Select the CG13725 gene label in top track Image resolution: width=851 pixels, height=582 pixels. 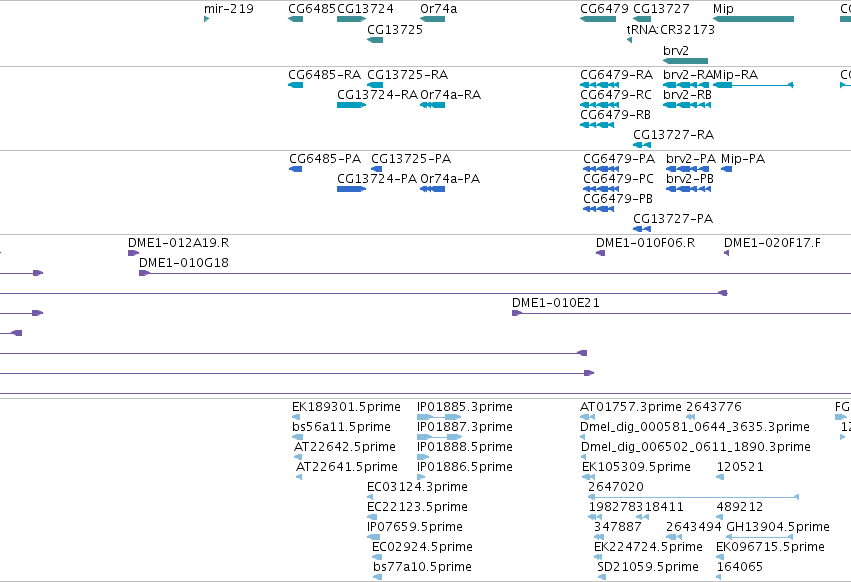395,29
